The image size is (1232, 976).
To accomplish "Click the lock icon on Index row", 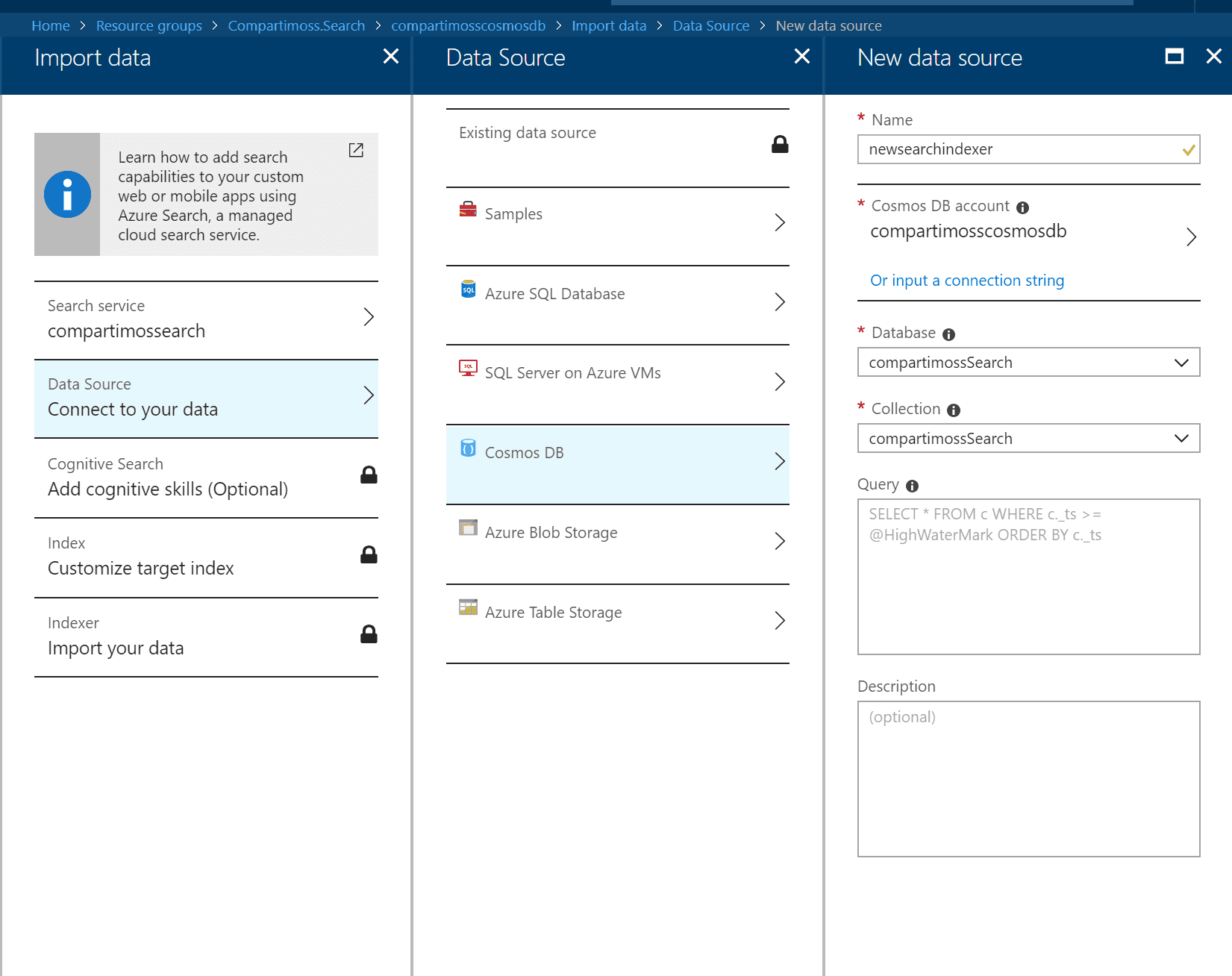I will pos(369,554).
